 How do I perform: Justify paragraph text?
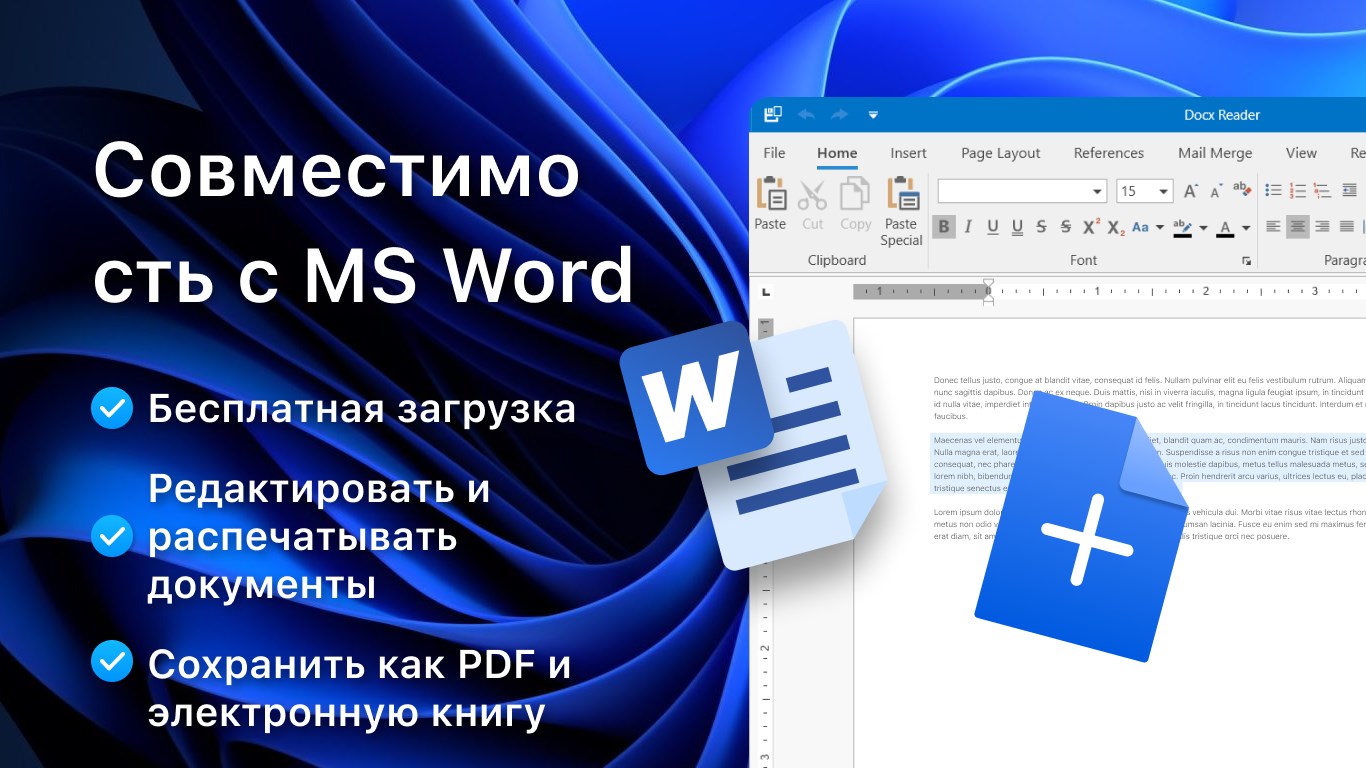[1347, 227]
